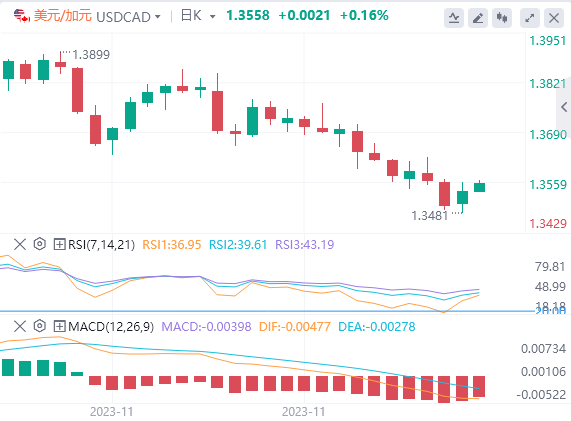The image size is (571, 421).
Task: Open MACD indicator settings
Action: (40, 326)
